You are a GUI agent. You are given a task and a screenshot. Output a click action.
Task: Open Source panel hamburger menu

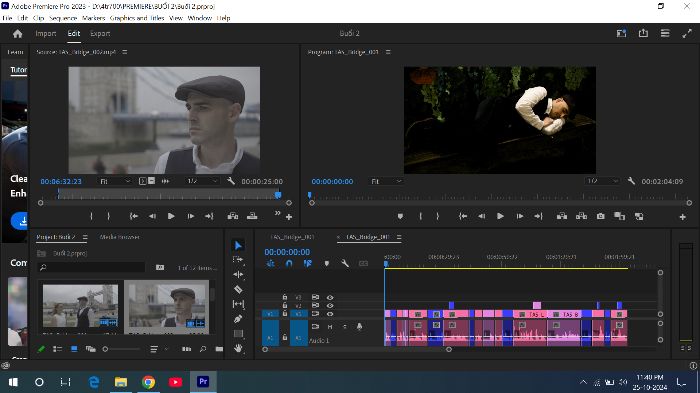coord(125,52)
